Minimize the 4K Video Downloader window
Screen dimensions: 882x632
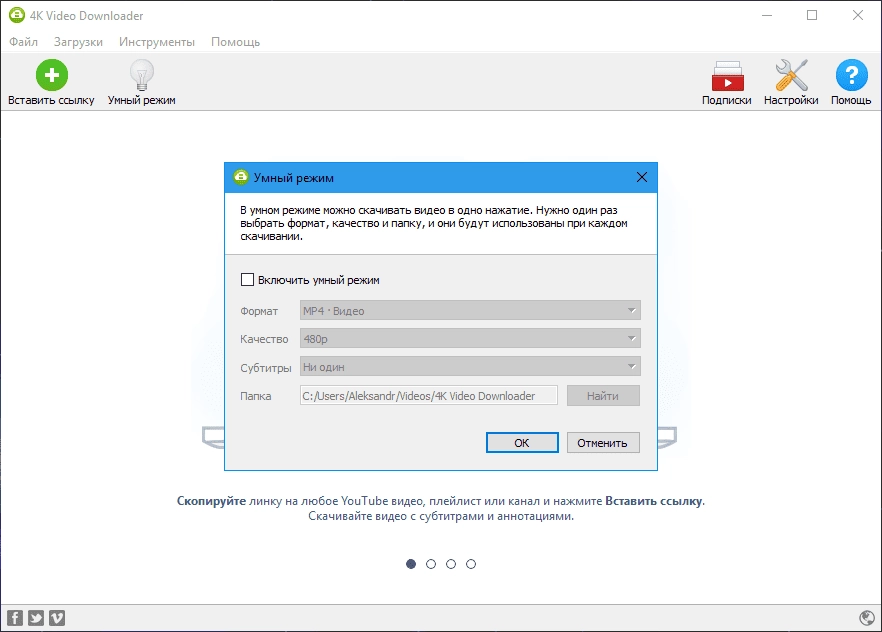(x=767, y=15)
